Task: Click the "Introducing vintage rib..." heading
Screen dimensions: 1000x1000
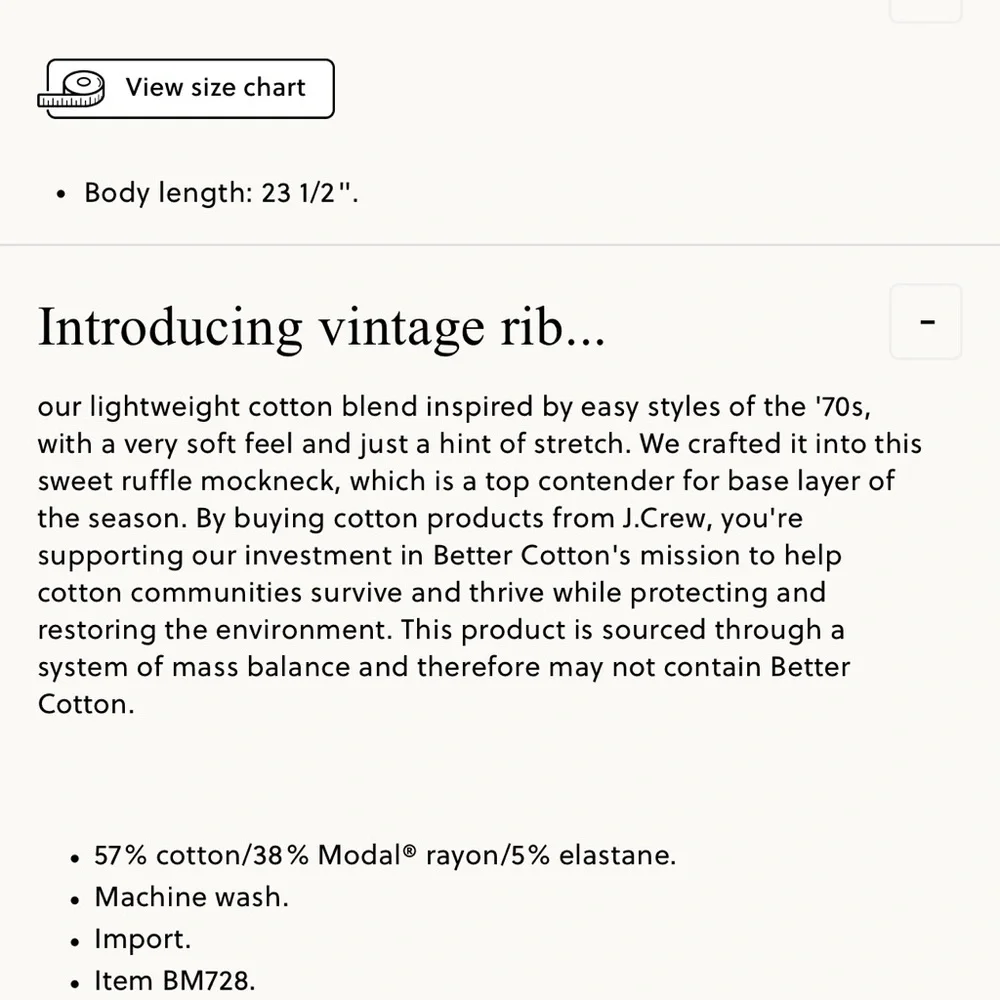Action: [321, 327]
